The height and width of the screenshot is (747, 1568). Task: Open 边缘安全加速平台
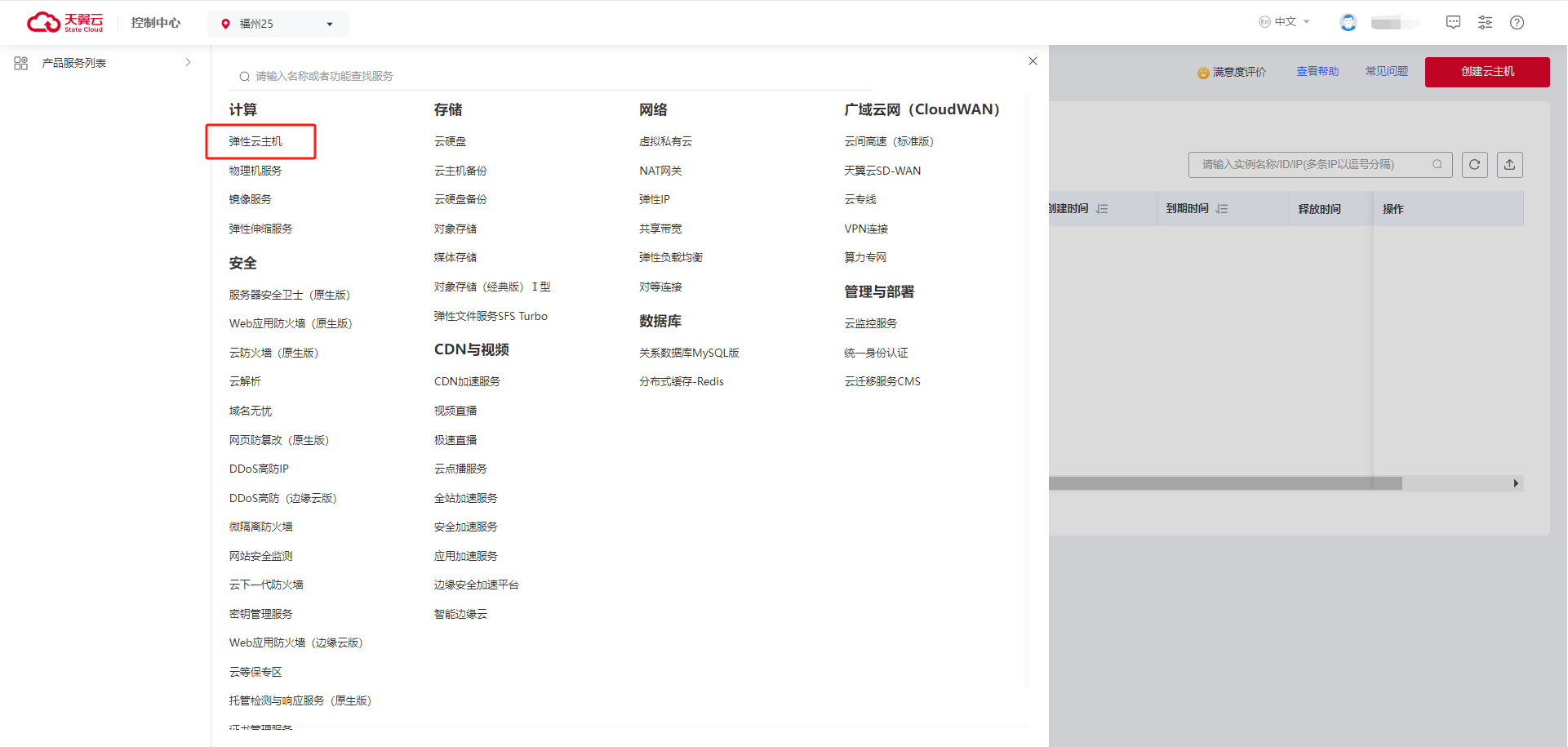(x=477, y=585)
